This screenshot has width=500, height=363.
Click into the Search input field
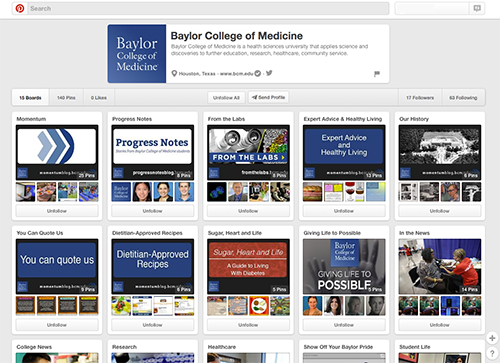tap(209, 8)
